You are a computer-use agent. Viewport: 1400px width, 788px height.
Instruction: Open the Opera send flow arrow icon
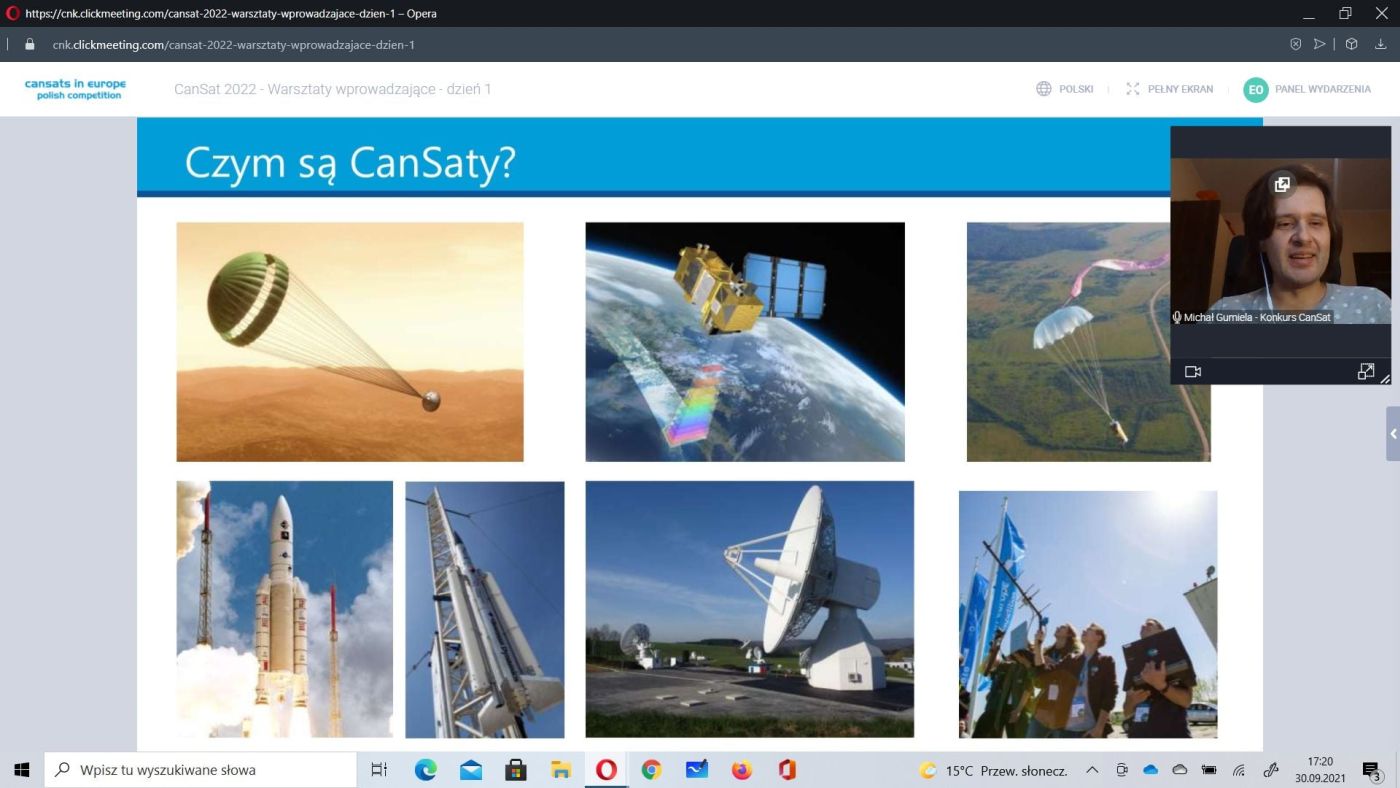(x=1320, y=44)
